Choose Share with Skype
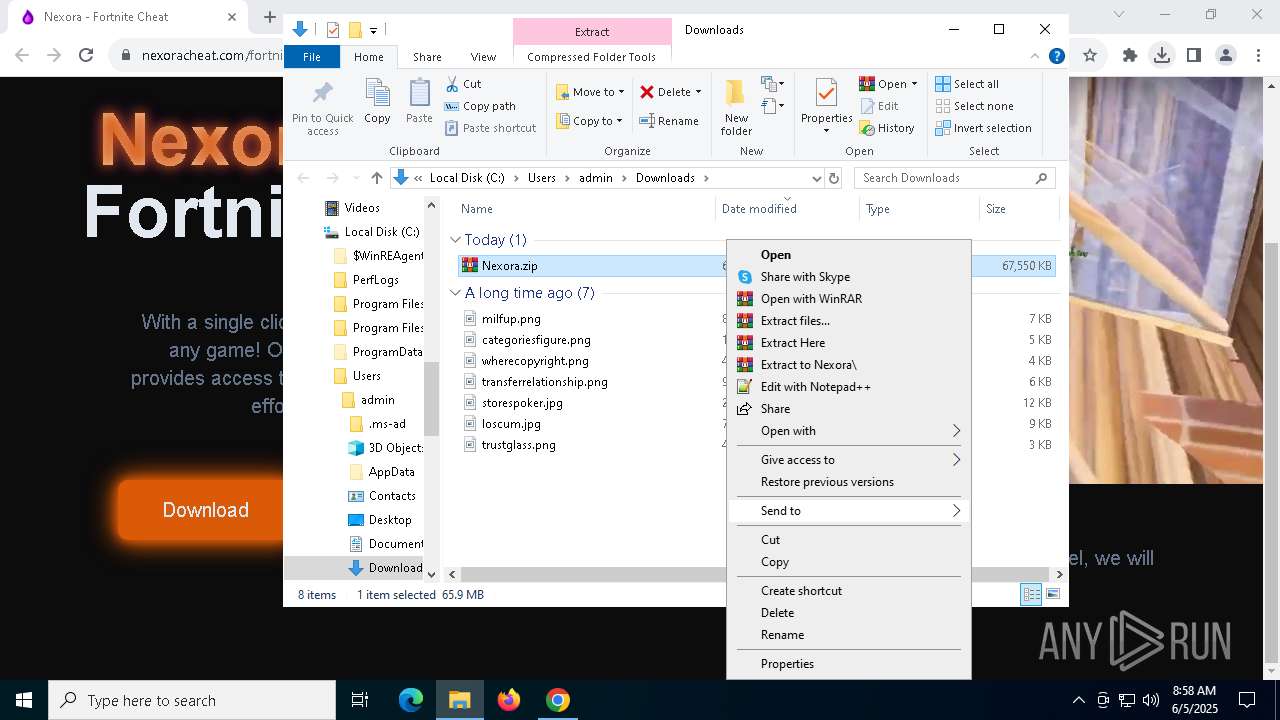The image size is (1280, 720). (x=848, y=277)
